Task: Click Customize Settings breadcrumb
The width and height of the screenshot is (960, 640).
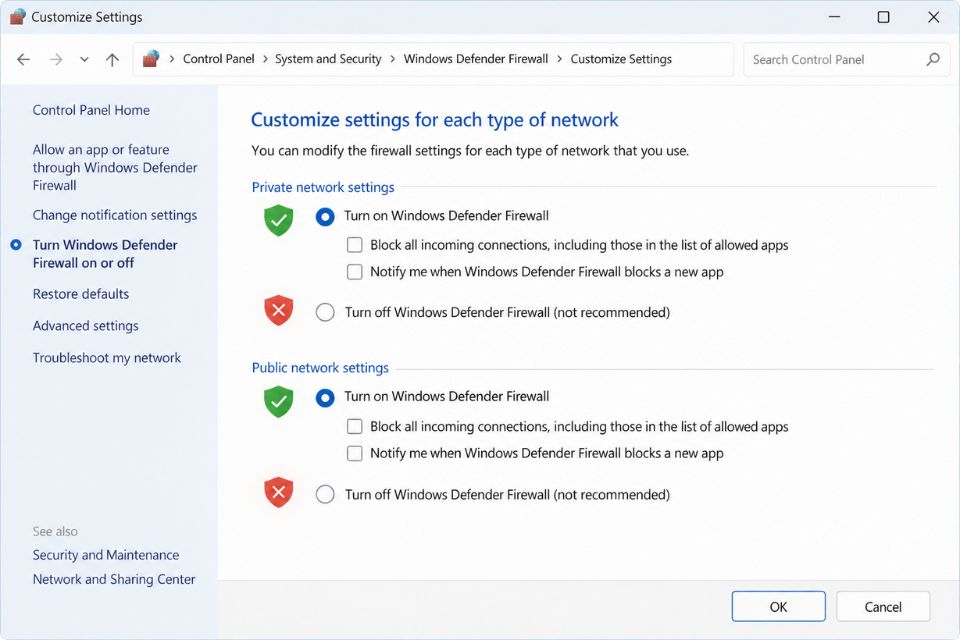Action: 621,59
